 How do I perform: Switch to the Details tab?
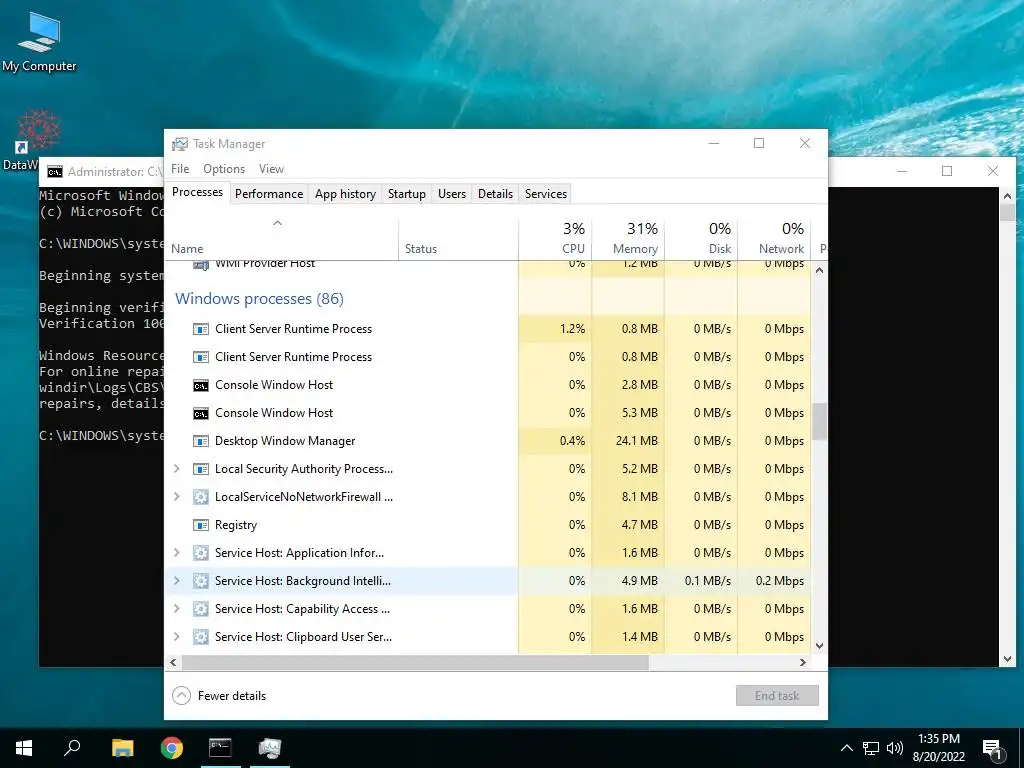[496, 194]
